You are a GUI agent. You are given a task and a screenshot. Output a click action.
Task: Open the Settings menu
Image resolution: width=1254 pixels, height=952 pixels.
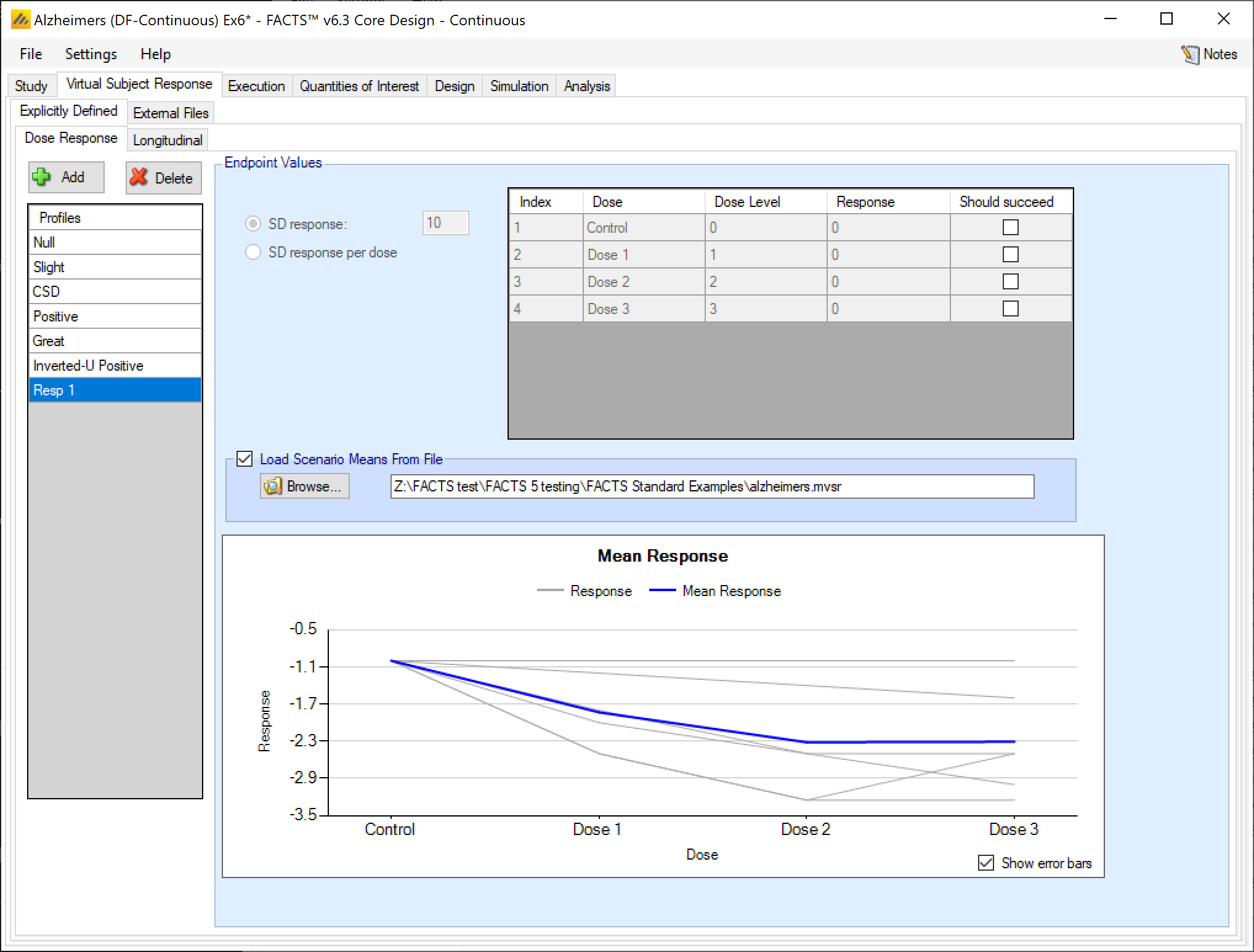(x=91, y=54)
